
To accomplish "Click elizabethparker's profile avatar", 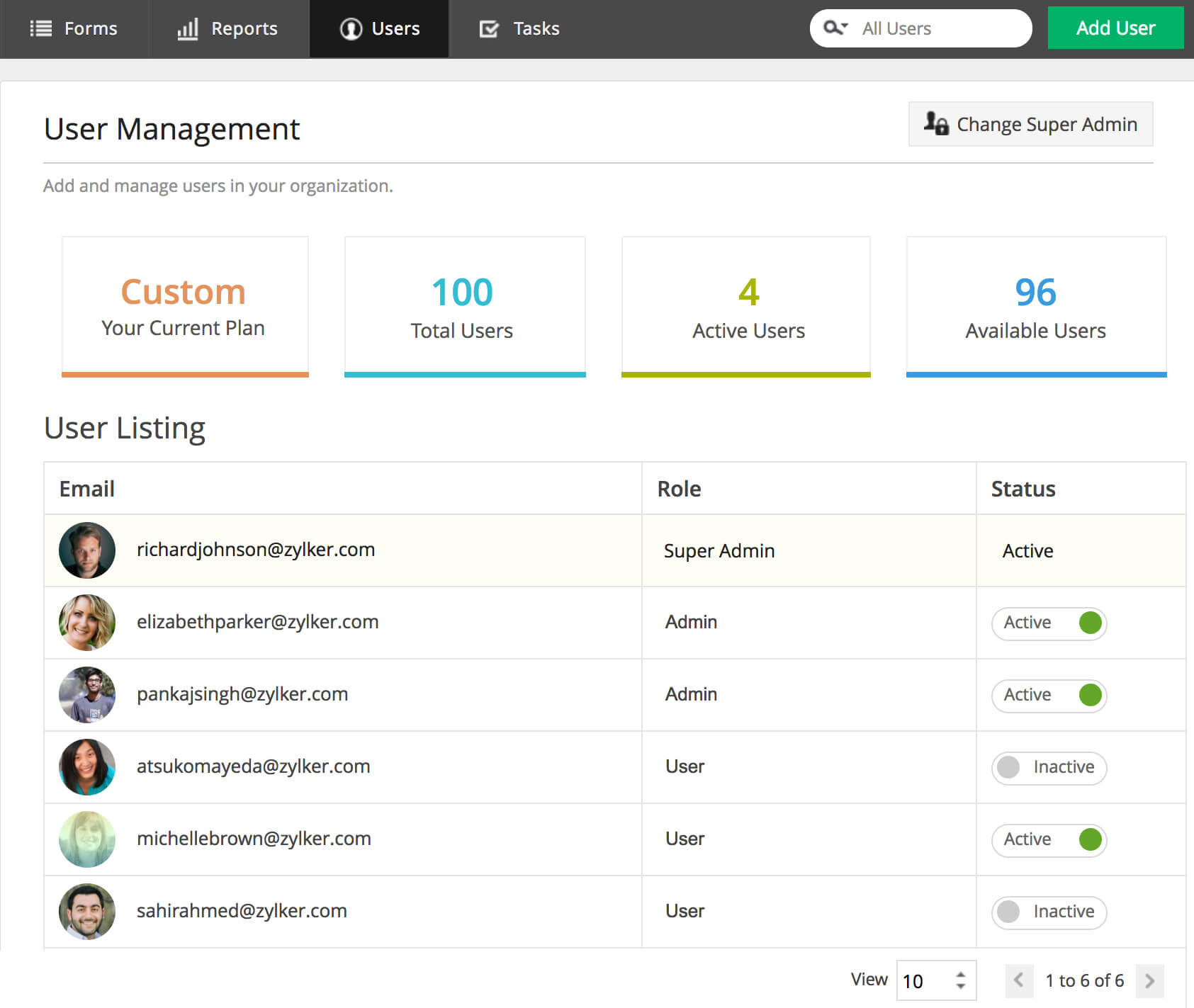I will (x=87, y=623).
